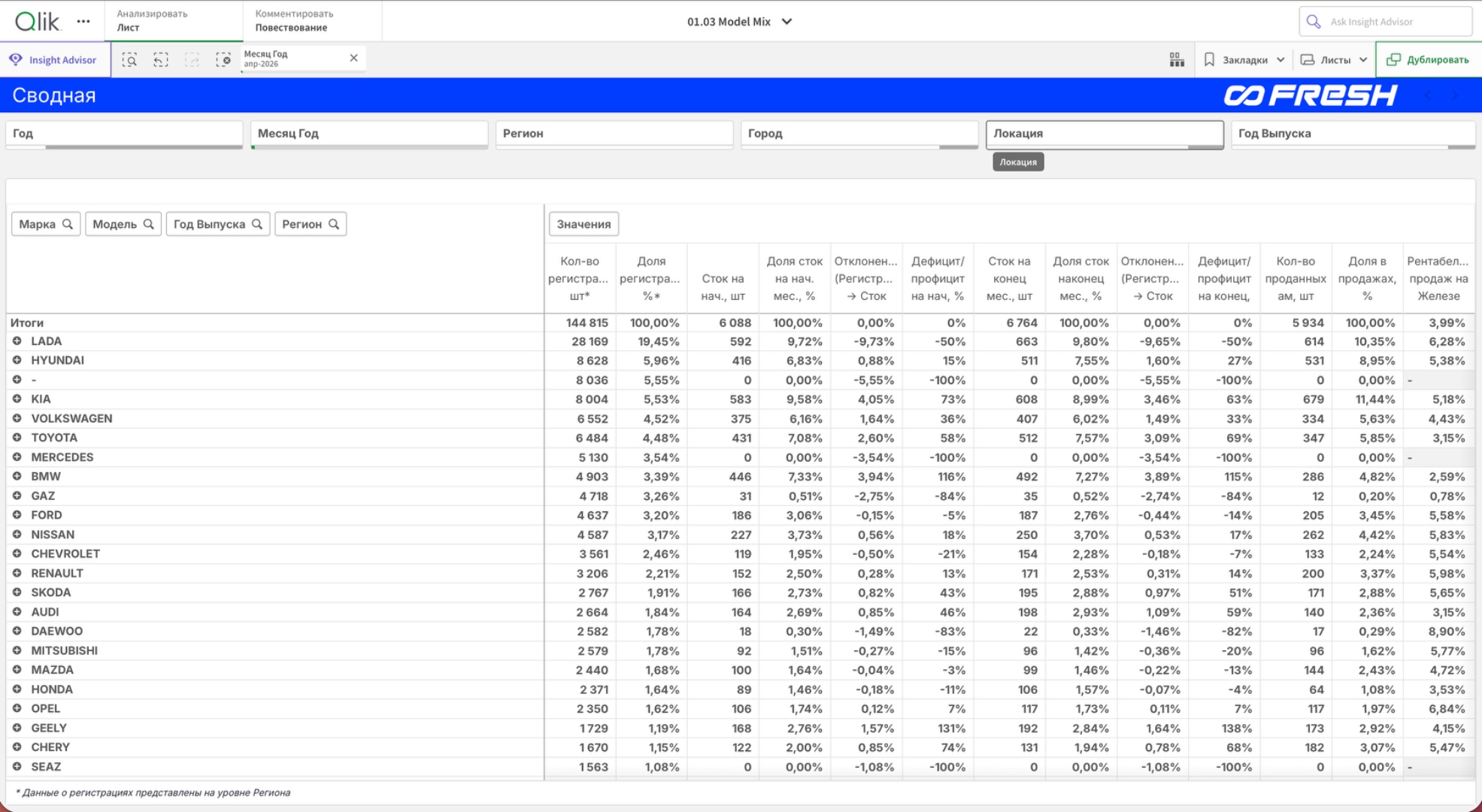Switch to Анализировать Лист tab

(174, 21)
